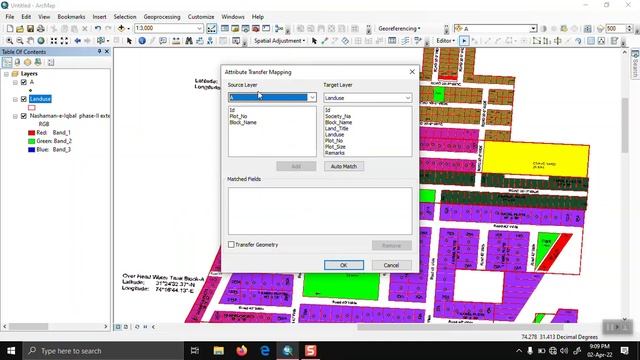This screenshot has height=360, width=640.
Task: Click the Add Data icon
Action: (121, 29)
